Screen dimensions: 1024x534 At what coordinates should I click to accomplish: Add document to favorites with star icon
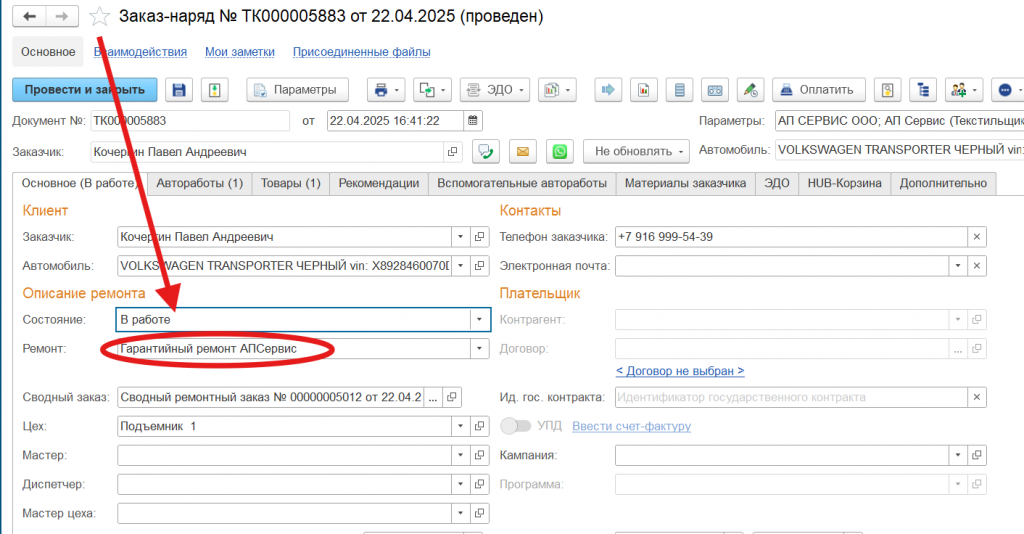(x=99, y=17)
